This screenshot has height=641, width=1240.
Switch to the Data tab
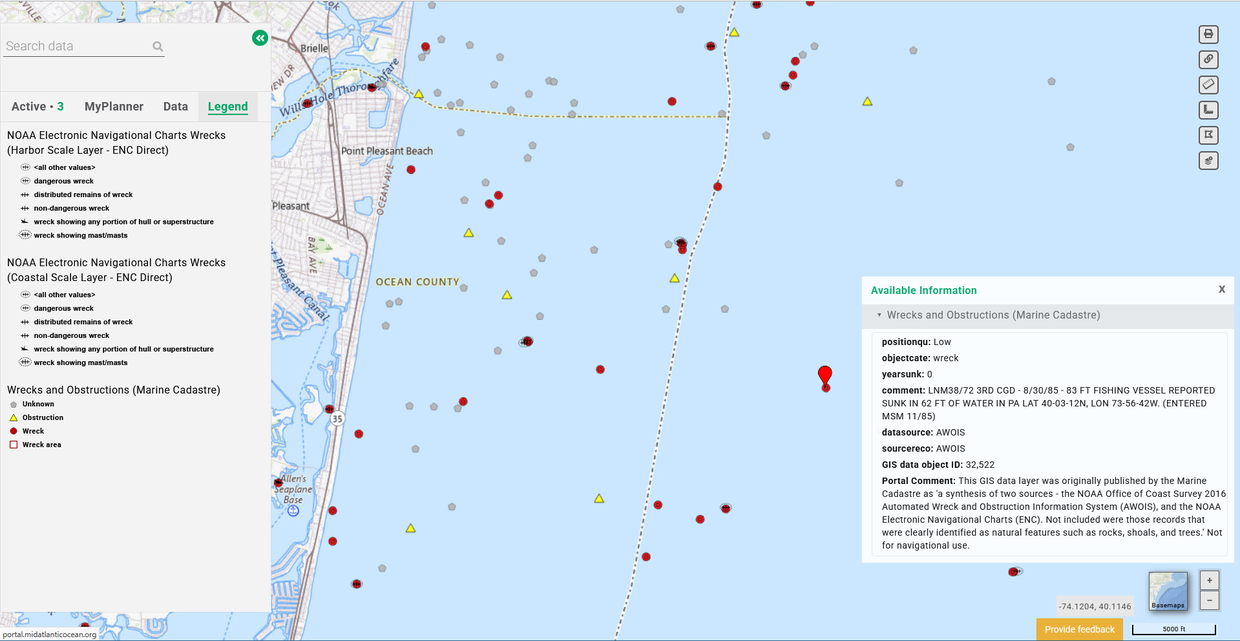click(x=175, y=106)
